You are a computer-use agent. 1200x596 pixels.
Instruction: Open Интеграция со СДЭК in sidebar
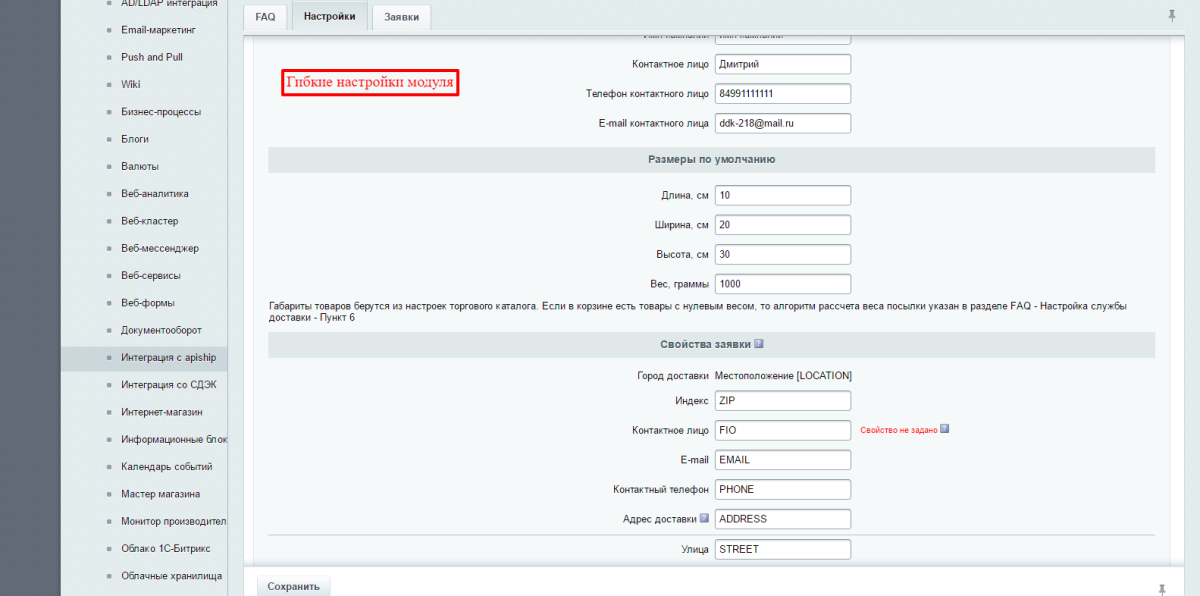point(168,385)
